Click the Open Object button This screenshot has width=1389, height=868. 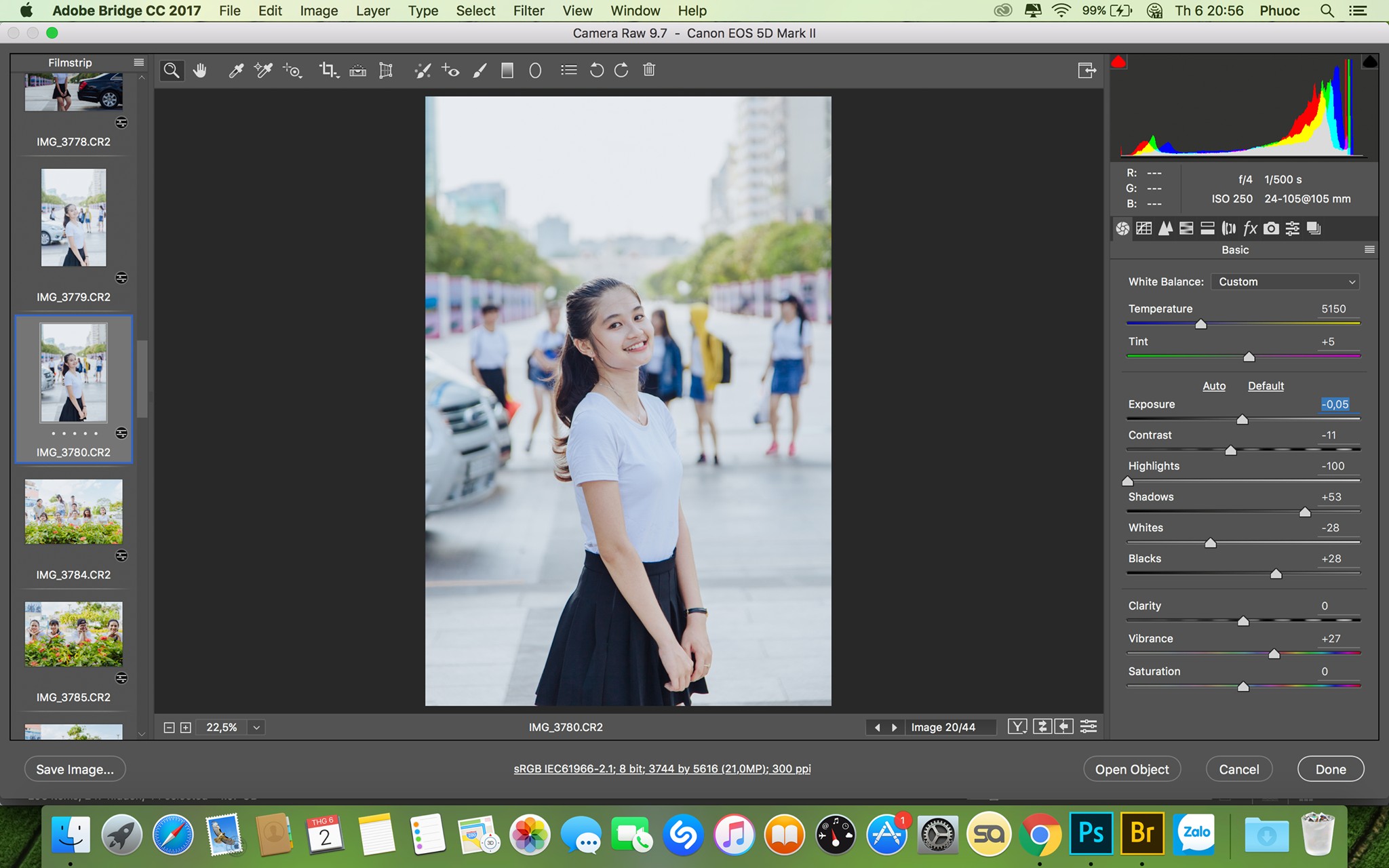(x=1132, y=769)
